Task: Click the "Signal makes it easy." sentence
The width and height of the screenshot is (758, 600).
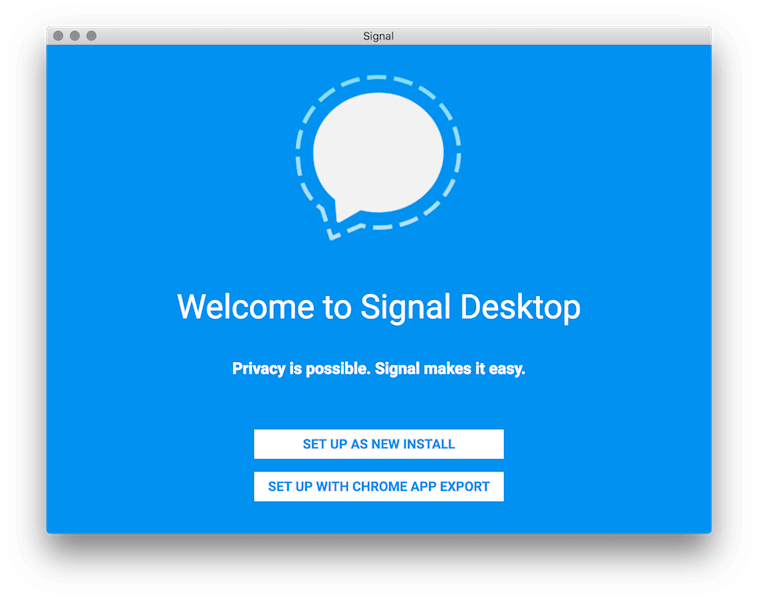Action: (x=450, y=369)
